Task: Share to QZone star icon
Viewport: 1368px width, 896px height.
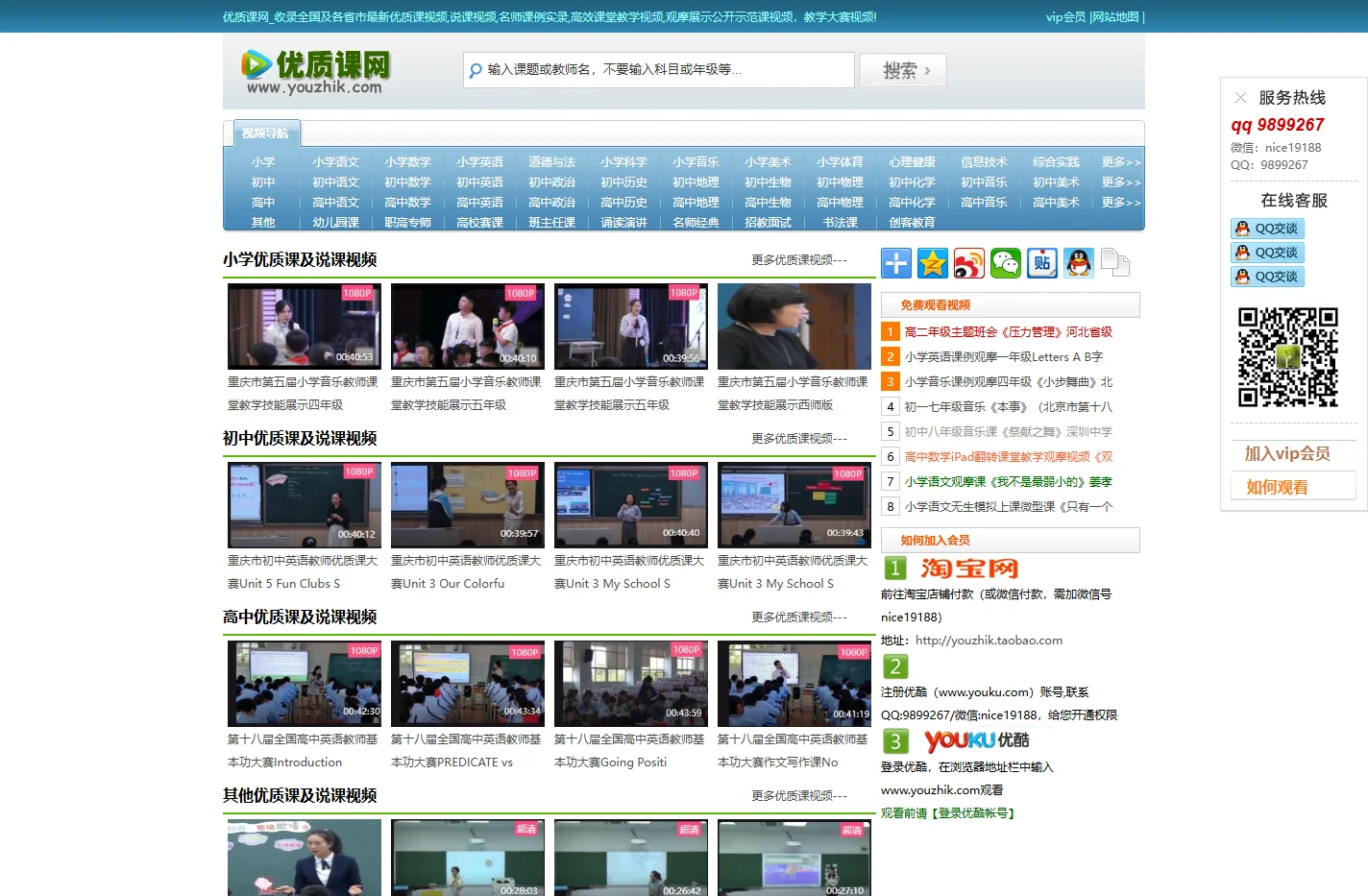Action: click(x=933, y=263)
